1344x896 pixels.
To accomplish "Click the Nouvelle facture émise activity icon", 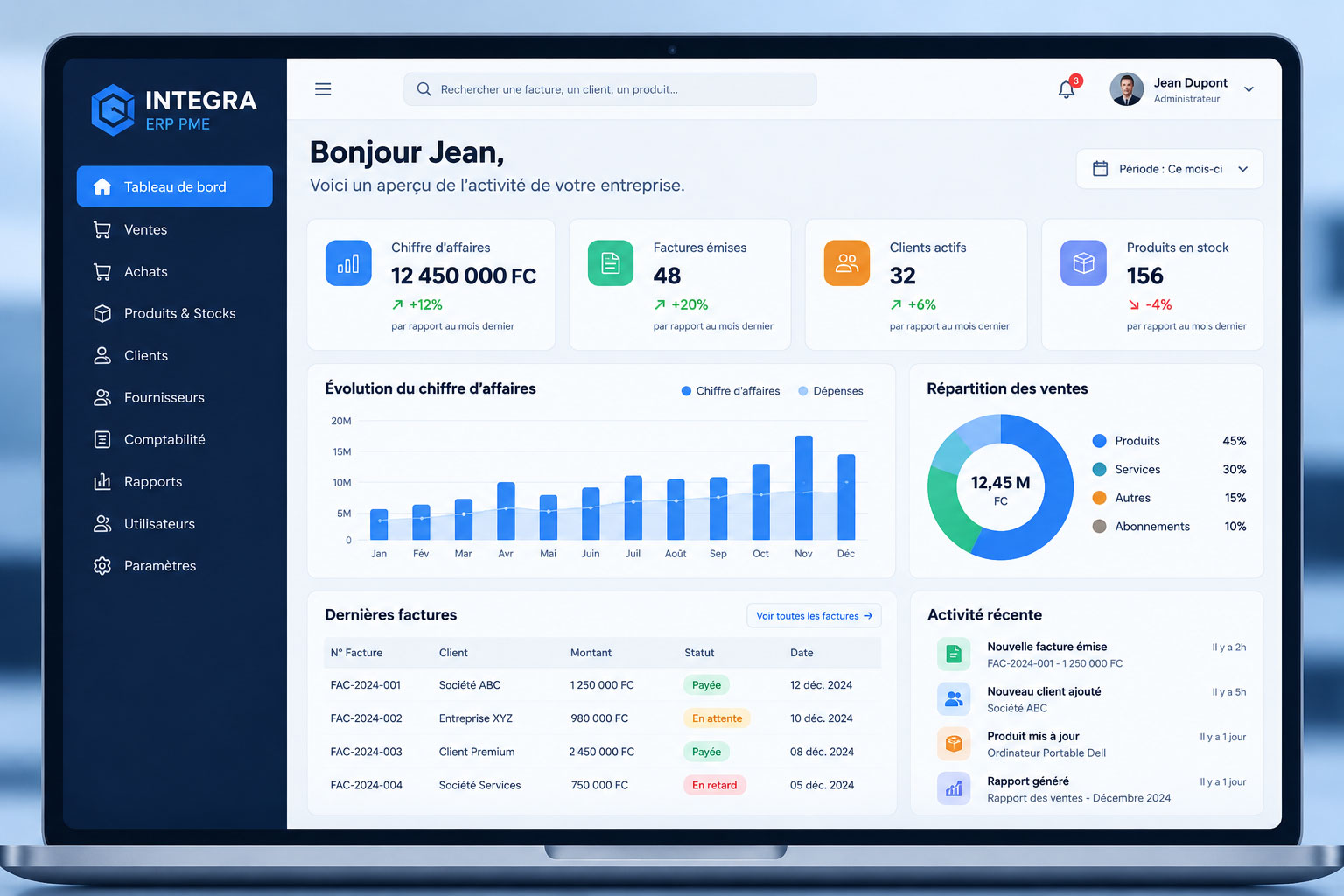I will [x=954, y=654].
